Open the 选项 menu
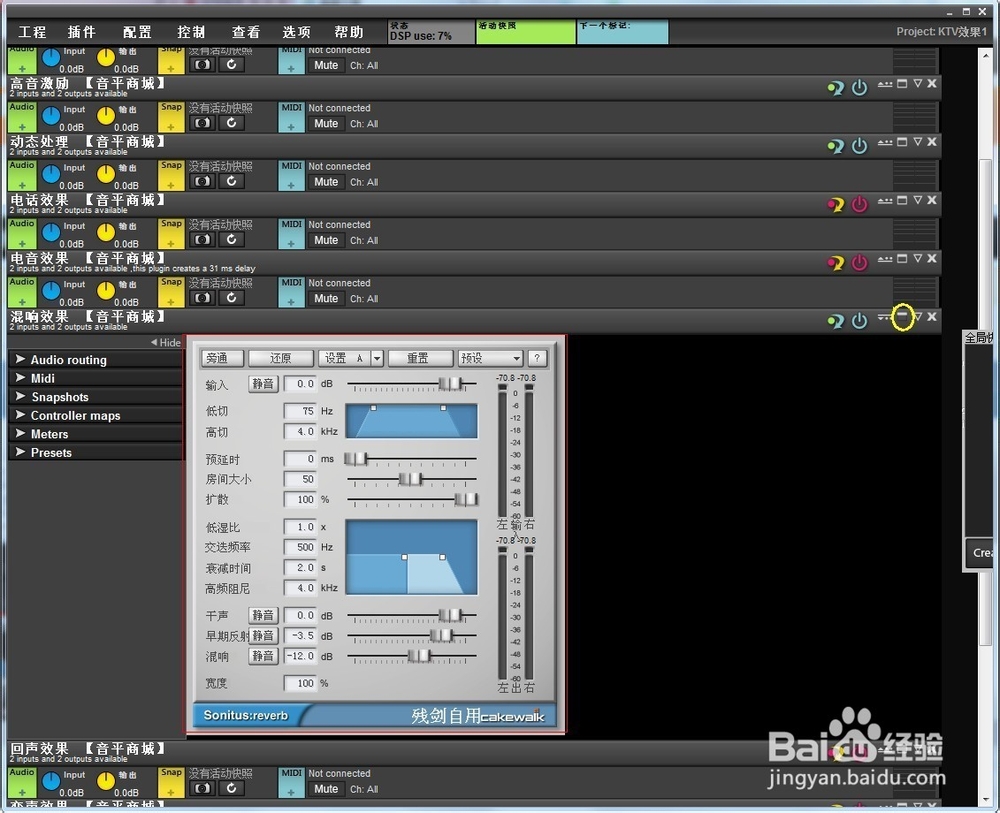 pyautogui.click(x=297, y=32)
